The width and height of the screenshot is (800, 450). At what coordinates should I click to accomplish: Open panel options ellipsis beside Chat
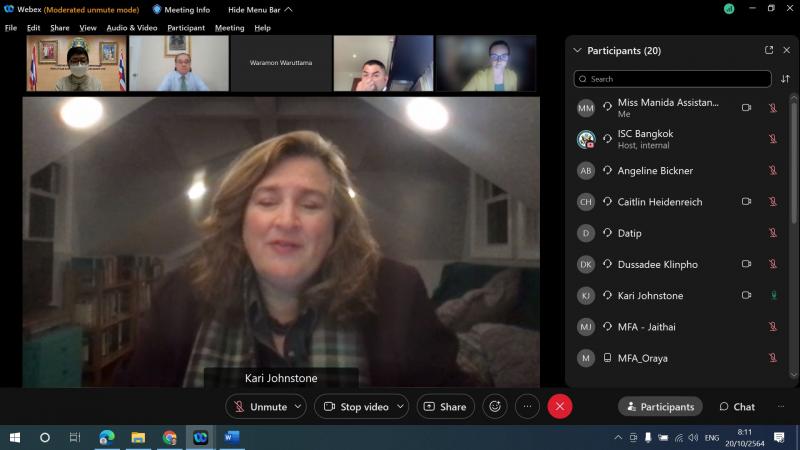click(781, 407)
